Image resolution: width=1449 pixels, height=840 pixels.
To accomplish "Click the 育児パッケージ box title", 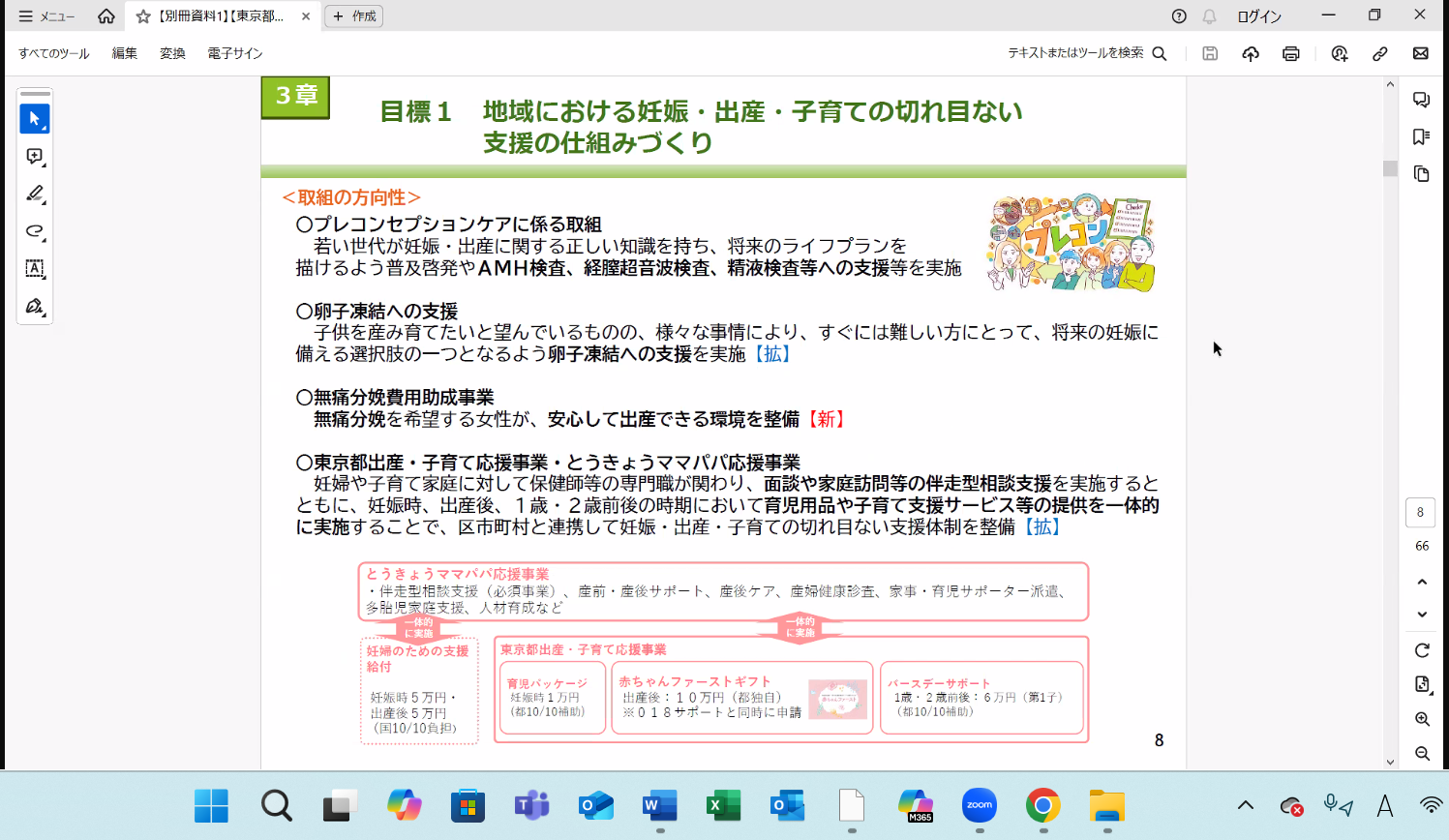I will point(547,683).
